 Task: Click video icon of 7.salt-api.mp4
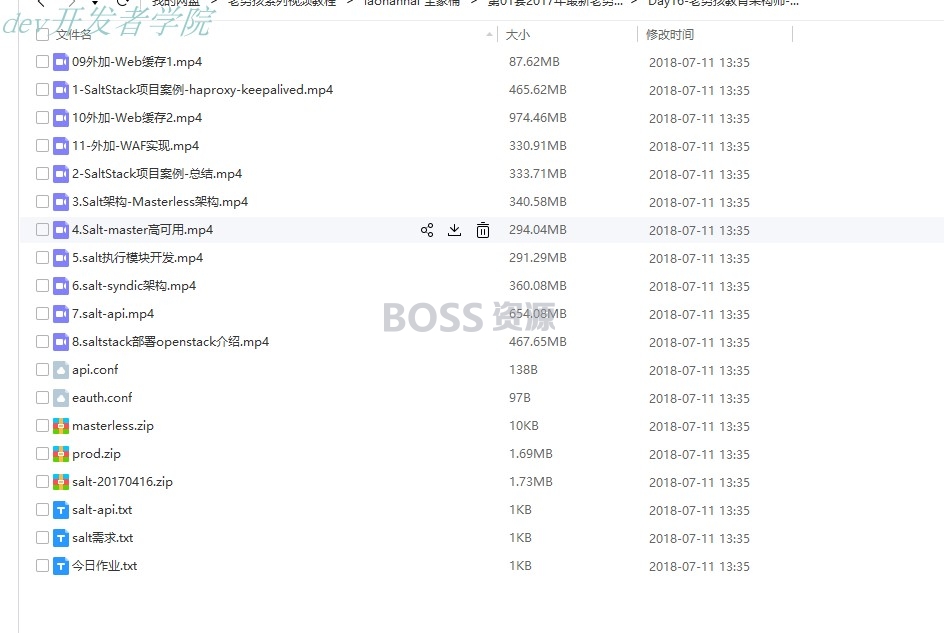[x=61, y=314]
